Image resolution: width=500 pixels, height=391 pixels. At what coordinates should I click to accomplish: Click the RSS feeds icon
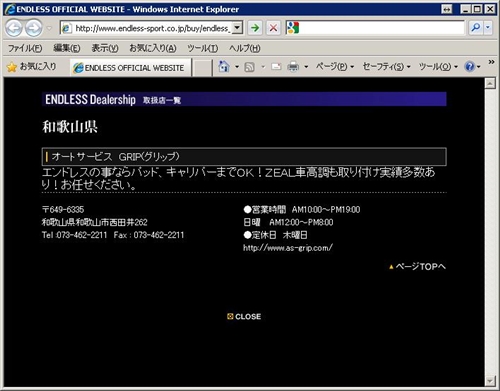click(x=250, y=67)
